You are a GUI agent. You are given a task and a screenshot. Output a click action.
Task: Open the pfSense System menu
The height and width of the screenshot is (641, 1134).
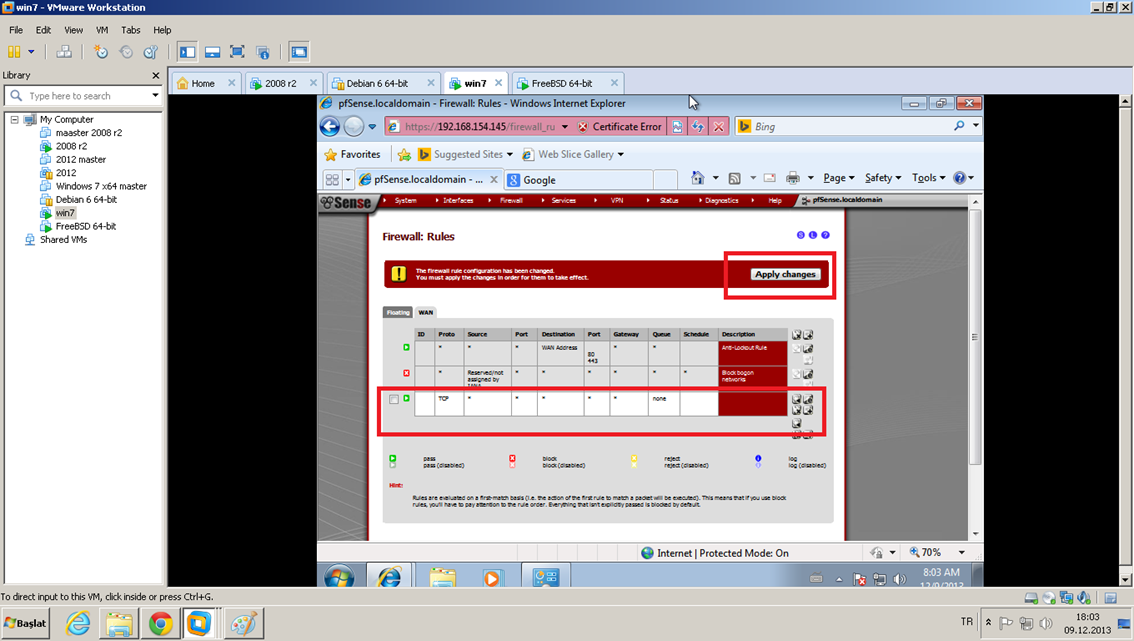tap(406, 200)
